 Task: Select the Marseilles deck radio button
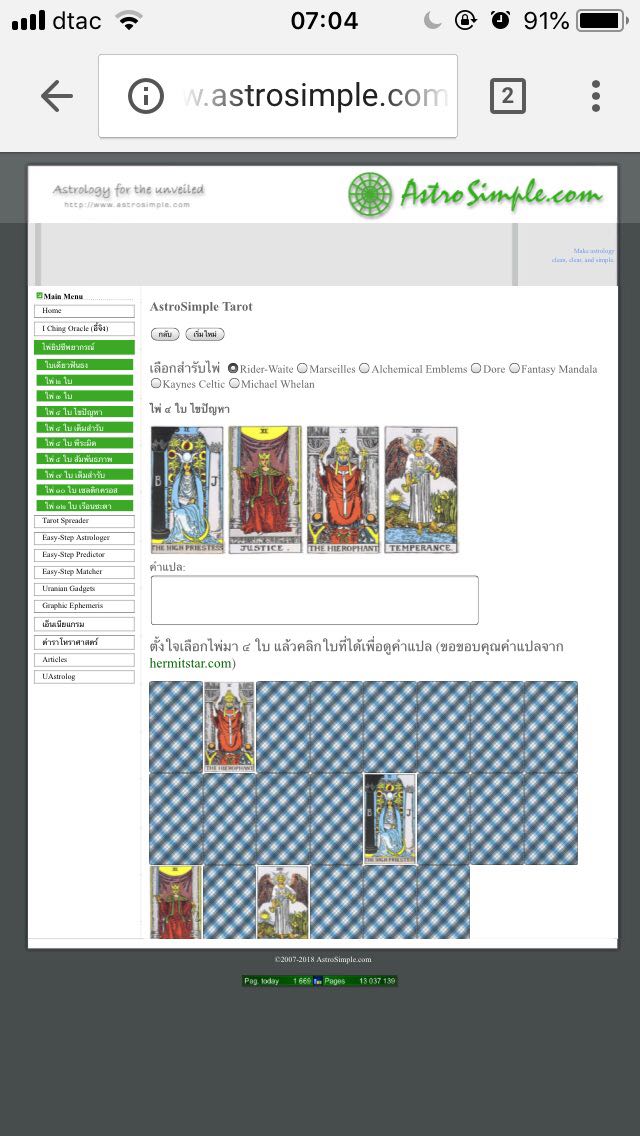click(302, 368)
